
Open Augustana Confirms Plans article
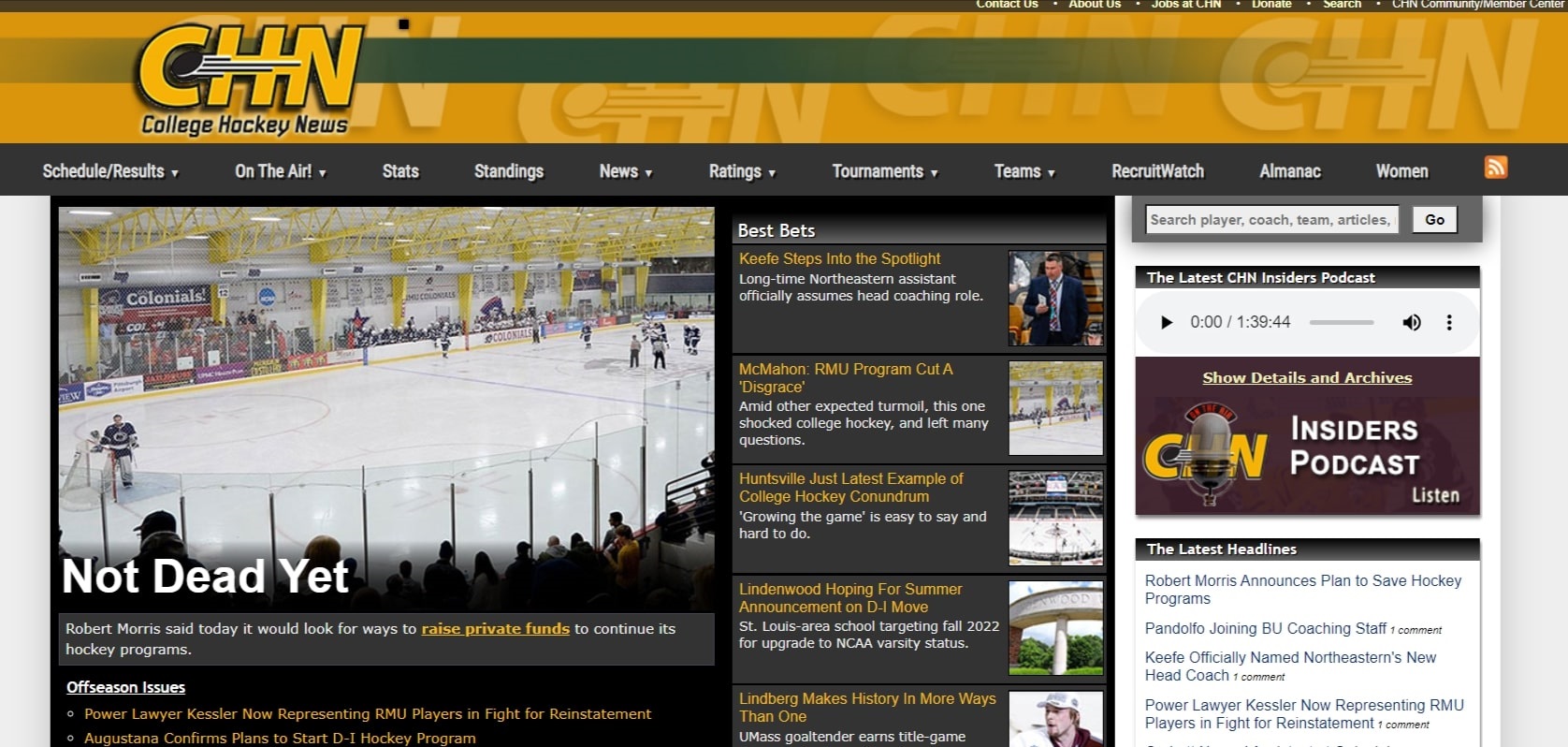pyautogui.click(x=280, y=739)
